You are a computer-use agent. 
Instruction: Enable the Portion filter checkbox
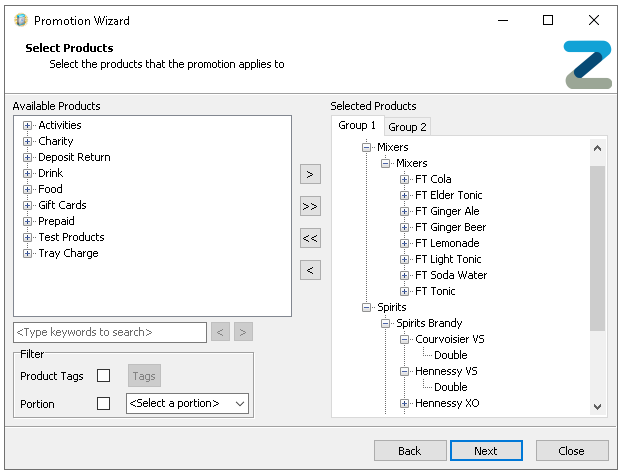103,404
